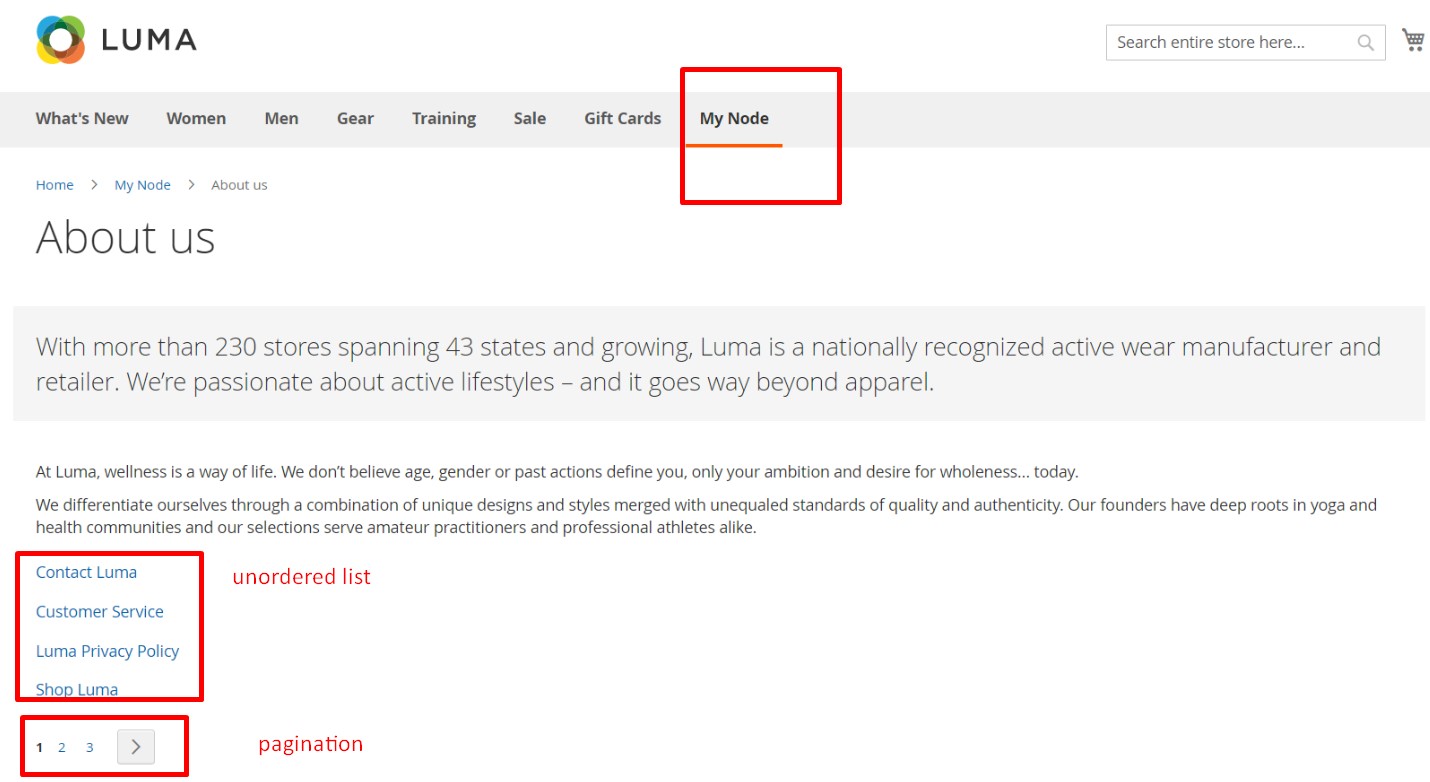Open the shopping cart icon
The height and width of the screenshot is (782, 1430).
point(1413,40)
